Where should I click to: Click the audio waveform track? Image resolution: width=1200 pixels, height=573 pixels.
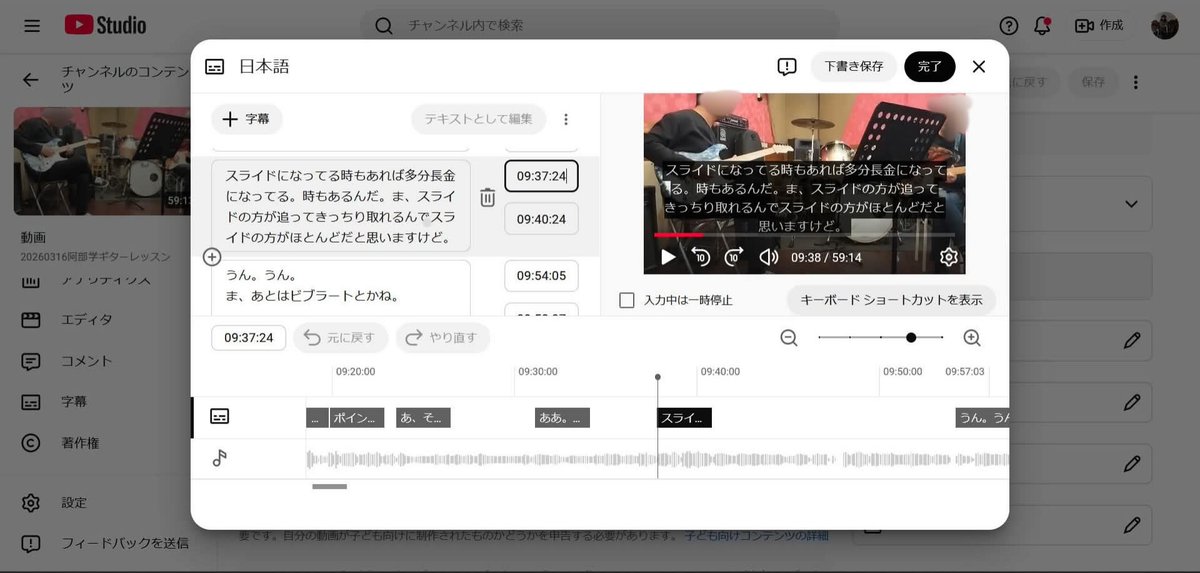click(657, 459)
